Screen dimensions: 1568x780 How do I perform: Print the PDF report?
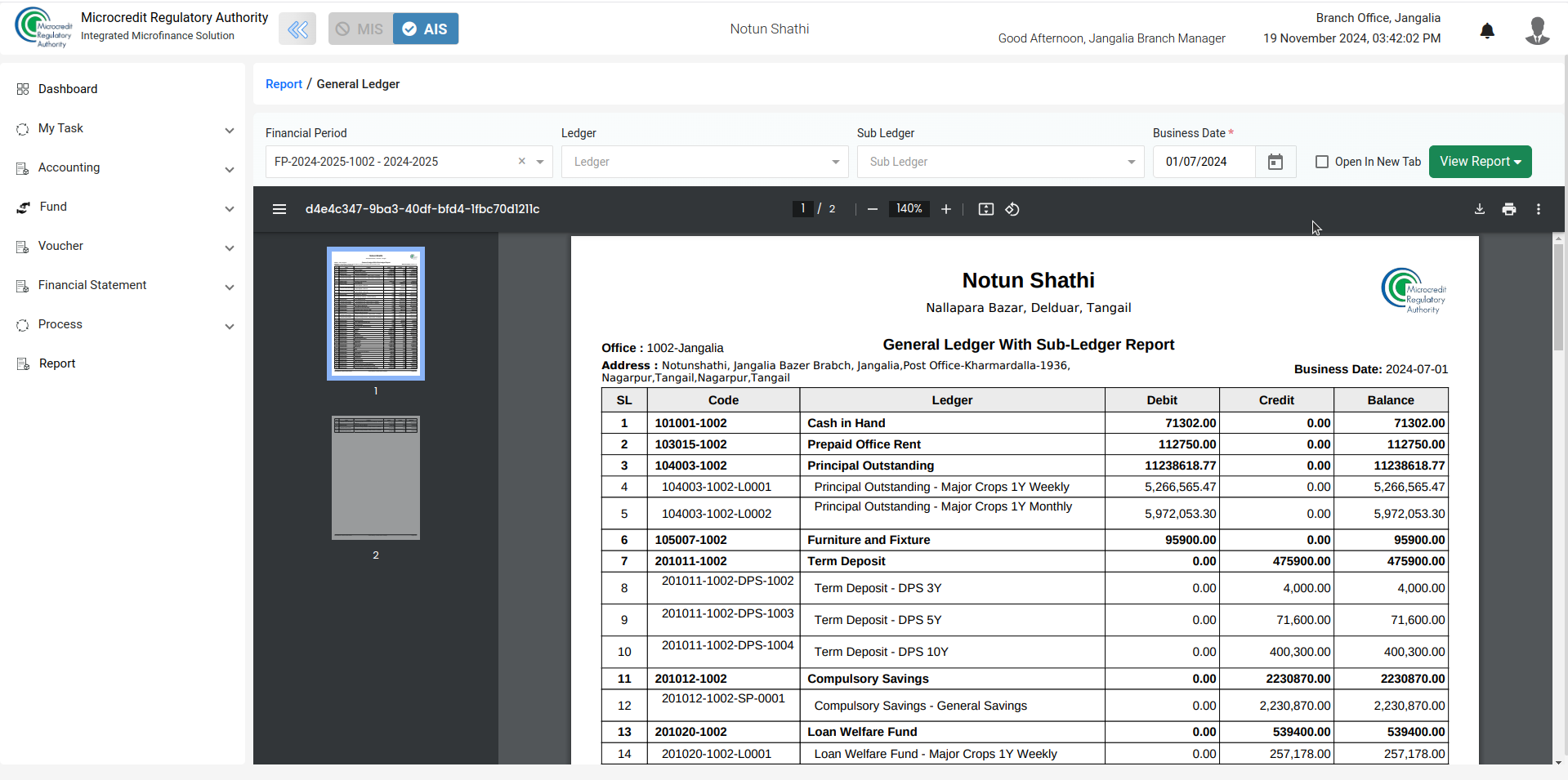click(x=1509, y=209)
